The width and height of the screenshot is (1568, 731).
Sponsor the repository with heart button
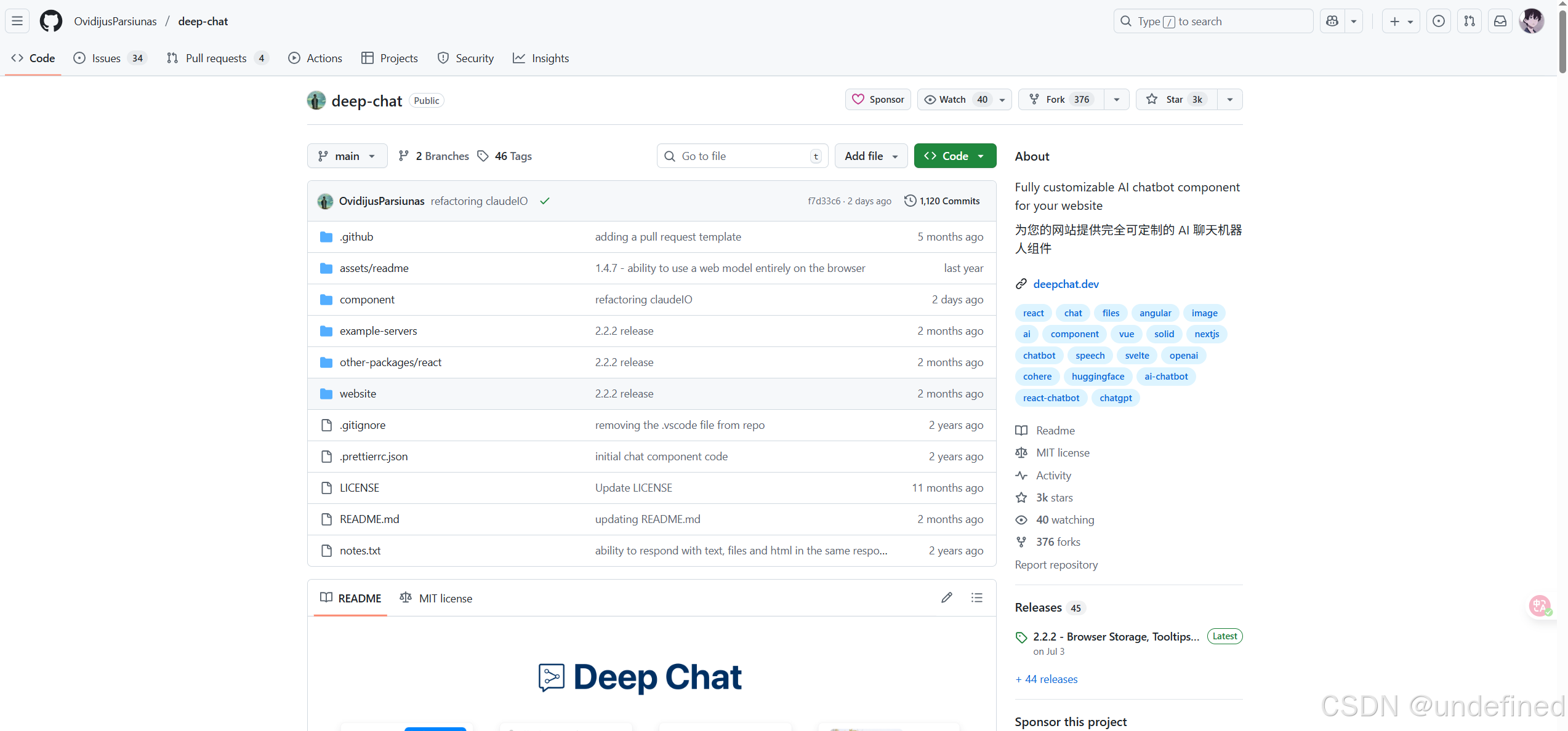point(878,100)
